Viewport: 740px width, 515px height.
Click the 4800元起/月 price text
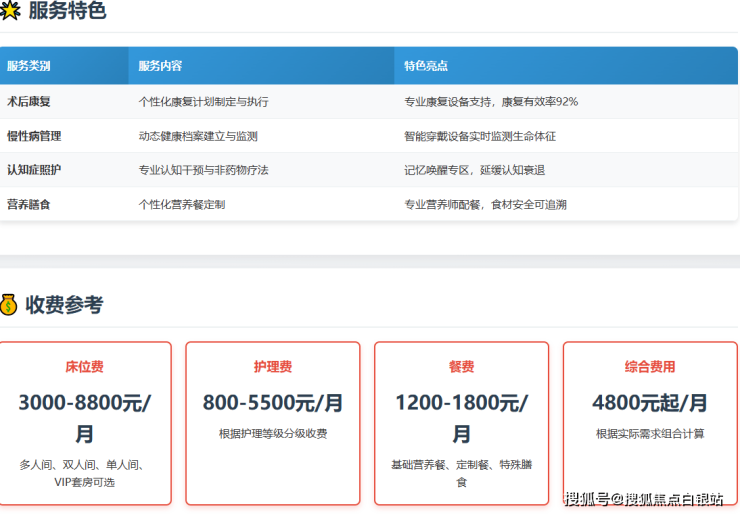(650, 403)
